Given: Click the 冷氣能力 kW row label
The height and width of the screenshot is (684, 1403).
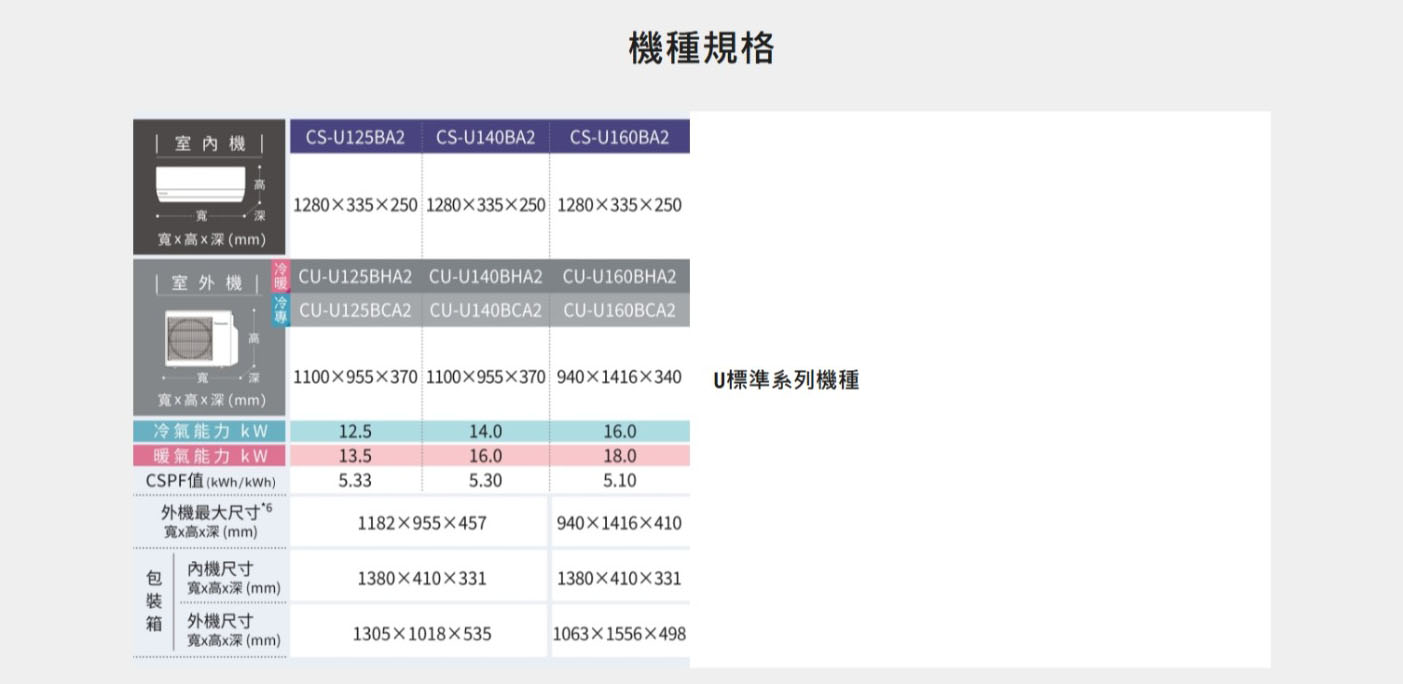Looking at the screenshot, I should pyautogui.click(x=210, y=432).
